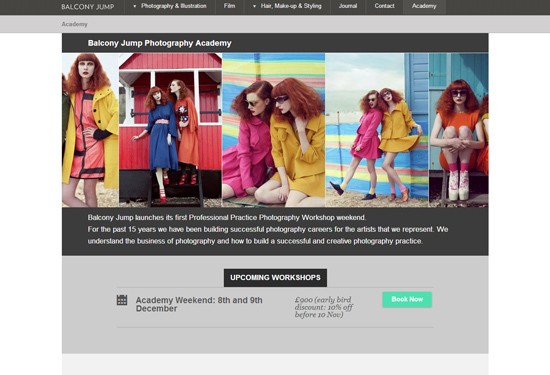This screenshot has width=550, height=375.
Task: Click the striped windbreak close-up photo
Action: pyautogui.click(x=274, y=130)
